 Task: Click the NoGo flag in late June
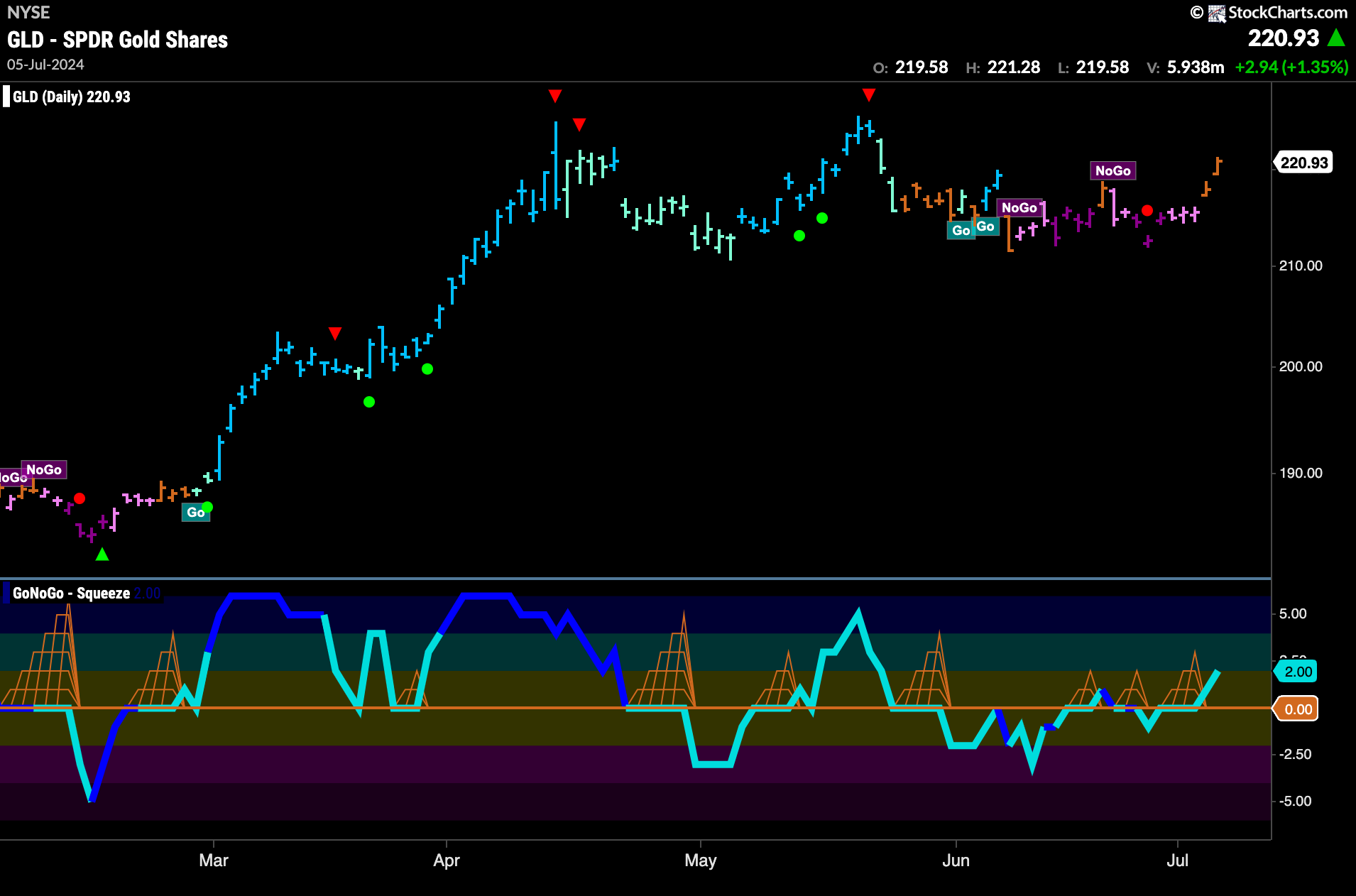coord(1113,170)
